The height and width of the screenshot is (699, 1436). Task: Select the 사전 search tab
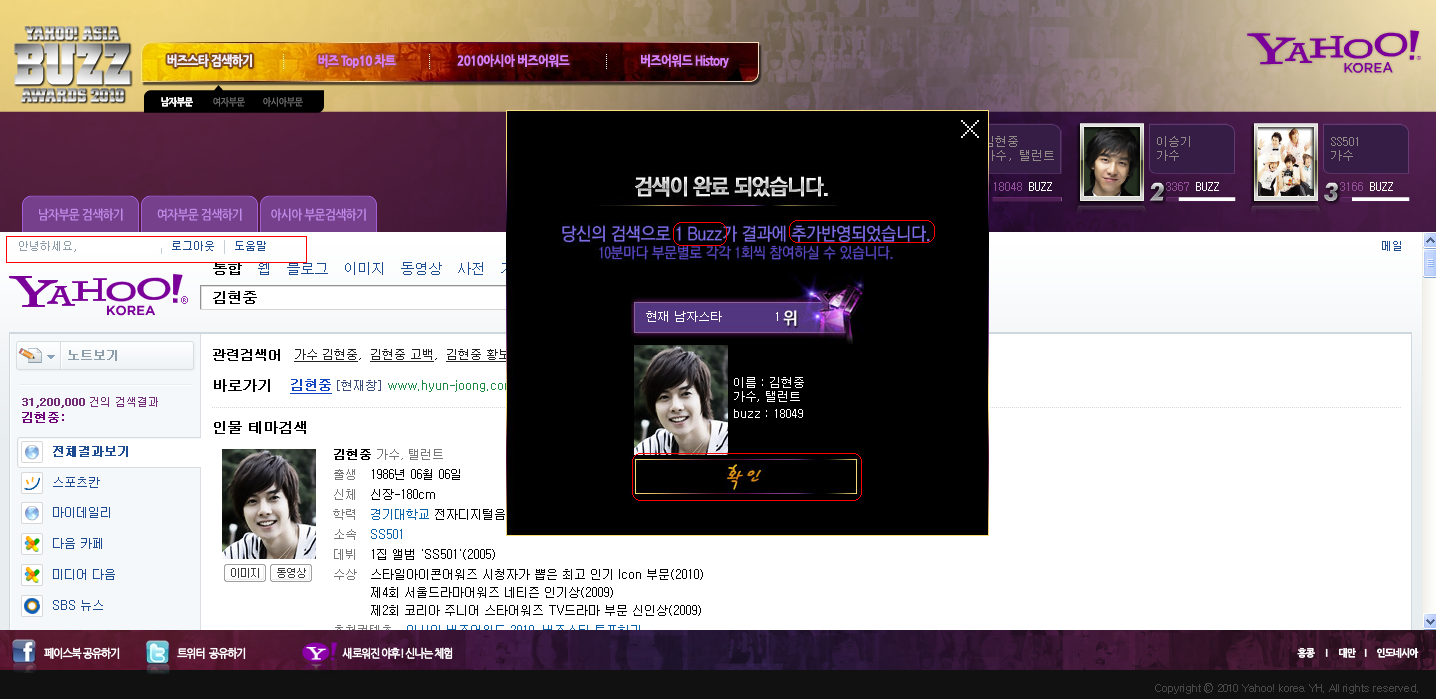tap(471, 268)
